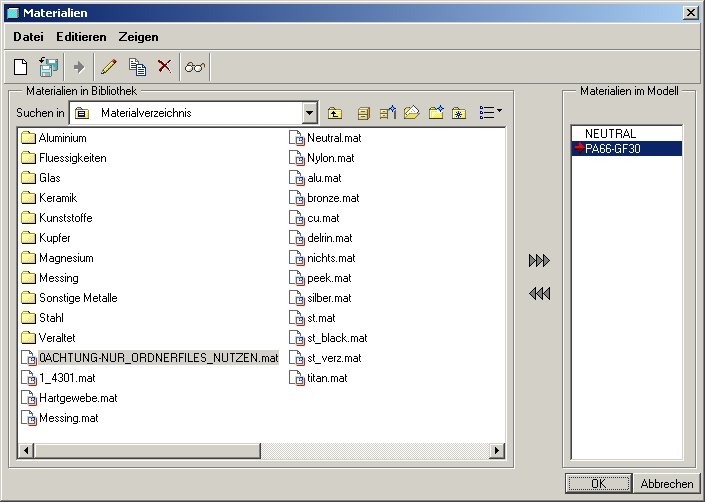The height and width of the screenshot is (502, 705).
Task: Select the 1_4301.mat file
Action: pyautogui.click(x=58, y=378)
